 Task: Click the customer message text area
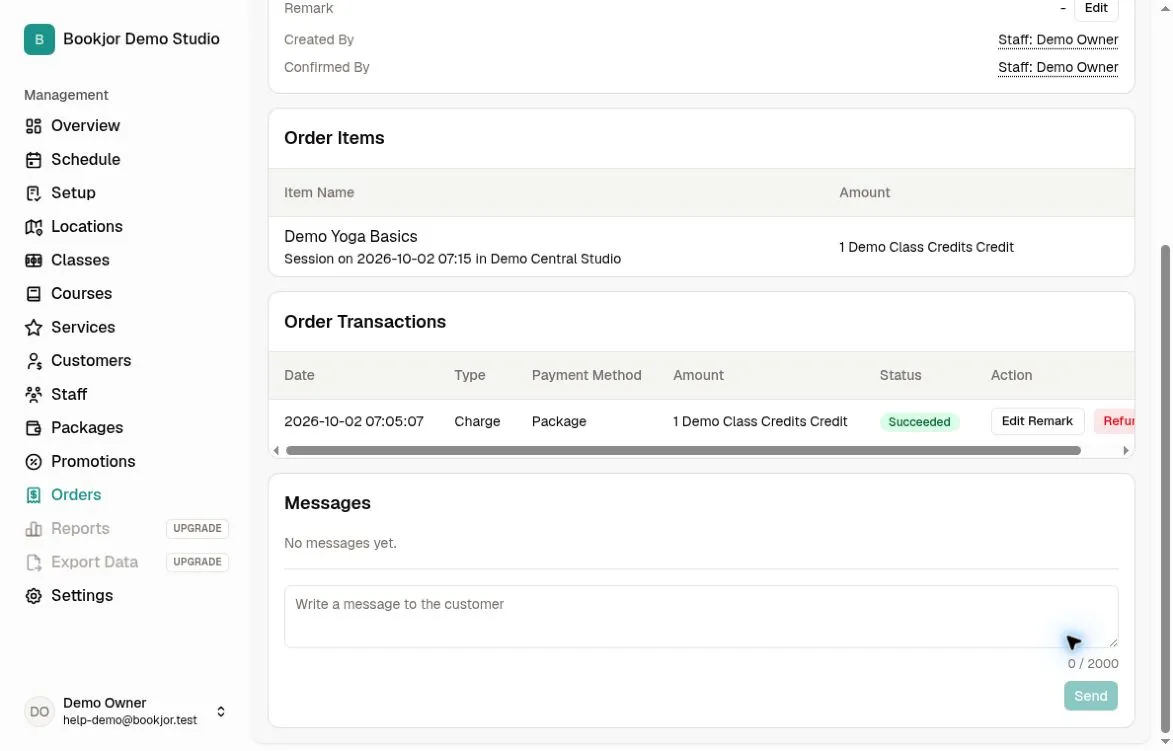701,616
